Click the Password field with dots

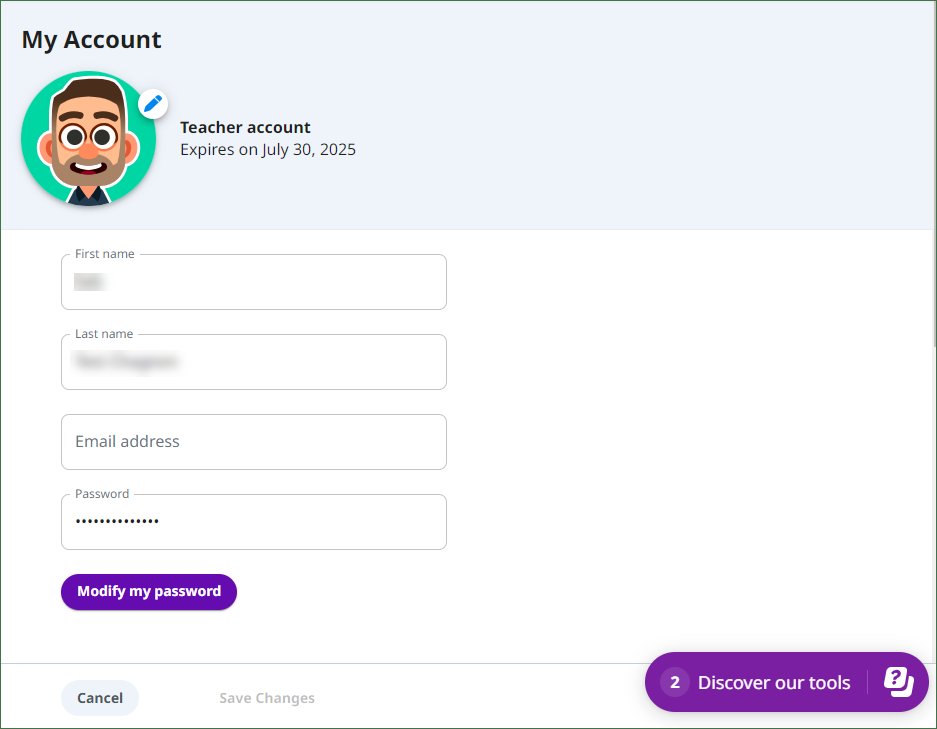click(254, 522)
